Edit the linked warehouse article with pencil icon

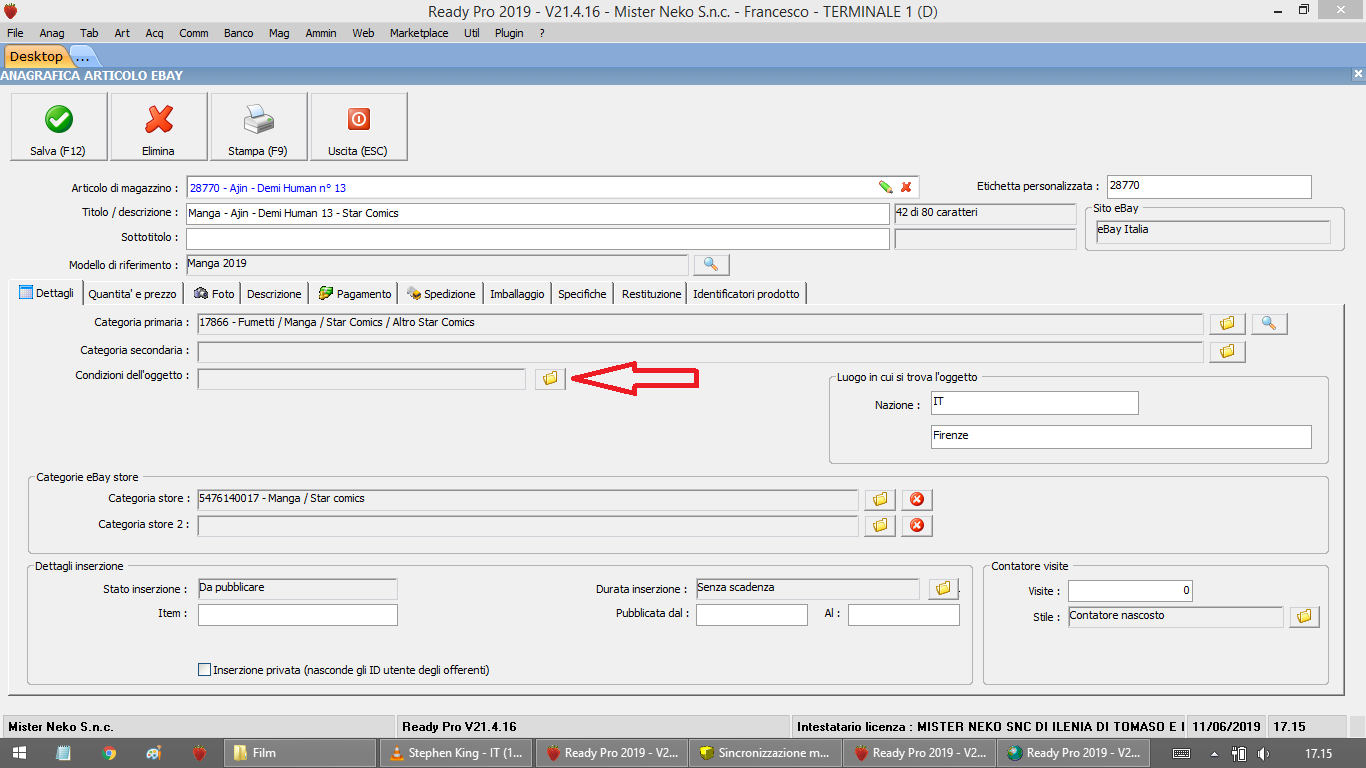(886, 187)
